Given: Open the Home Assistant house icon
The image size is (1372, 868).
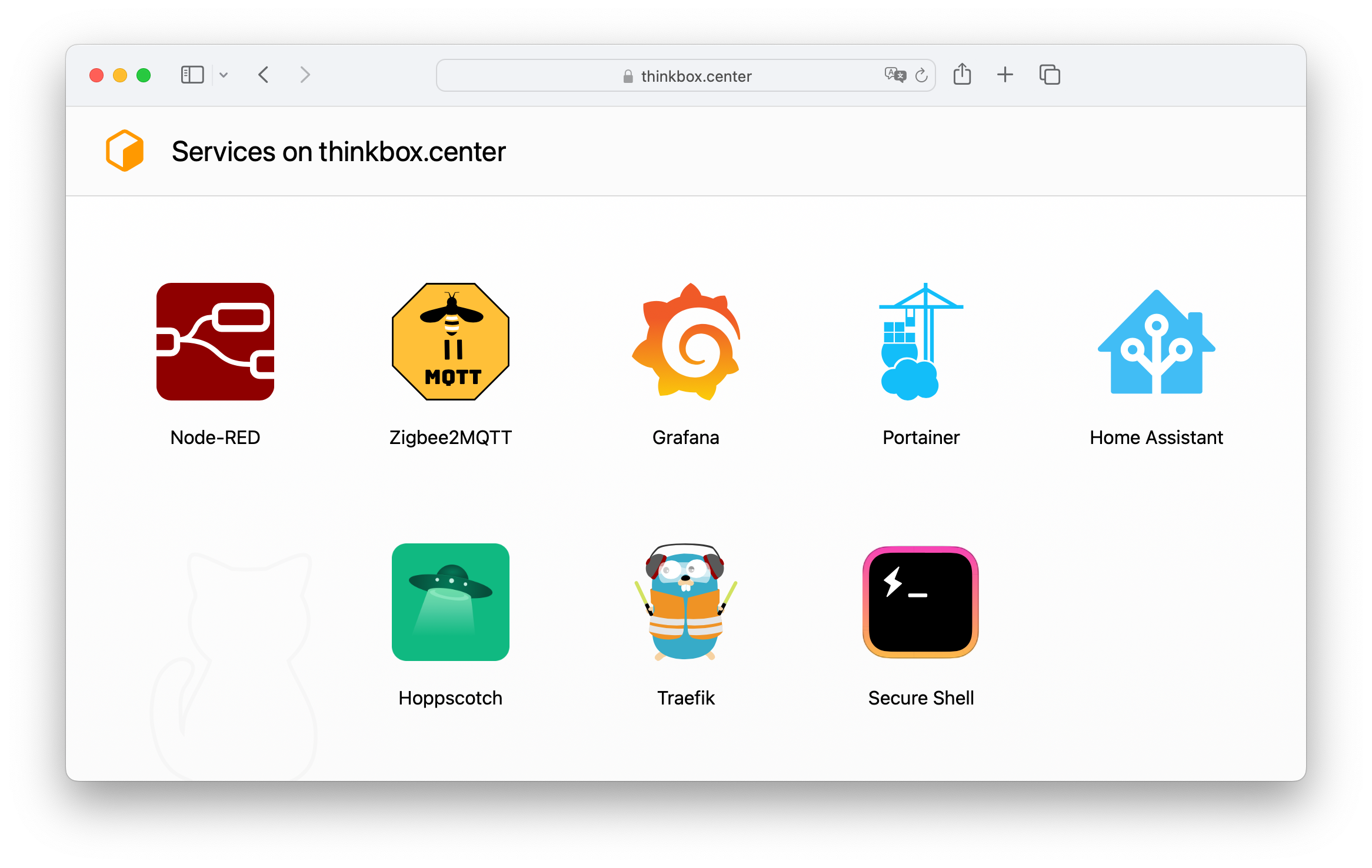Looking at the screenshot, I should click(1156, 342).
